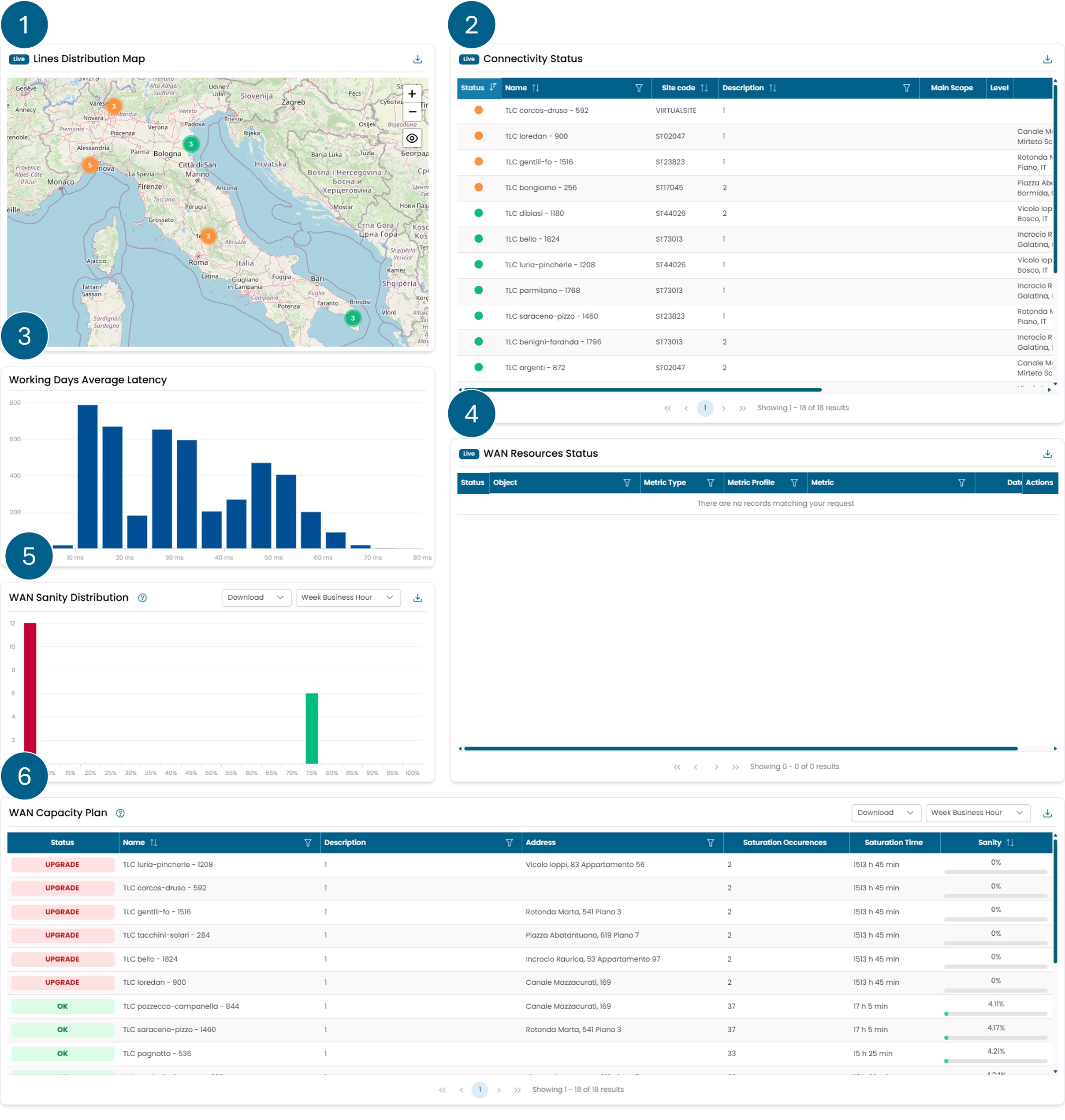Viewport: 1065px width, 1120px height.
Task: Zoom in on the map
Action: point(412,94)
